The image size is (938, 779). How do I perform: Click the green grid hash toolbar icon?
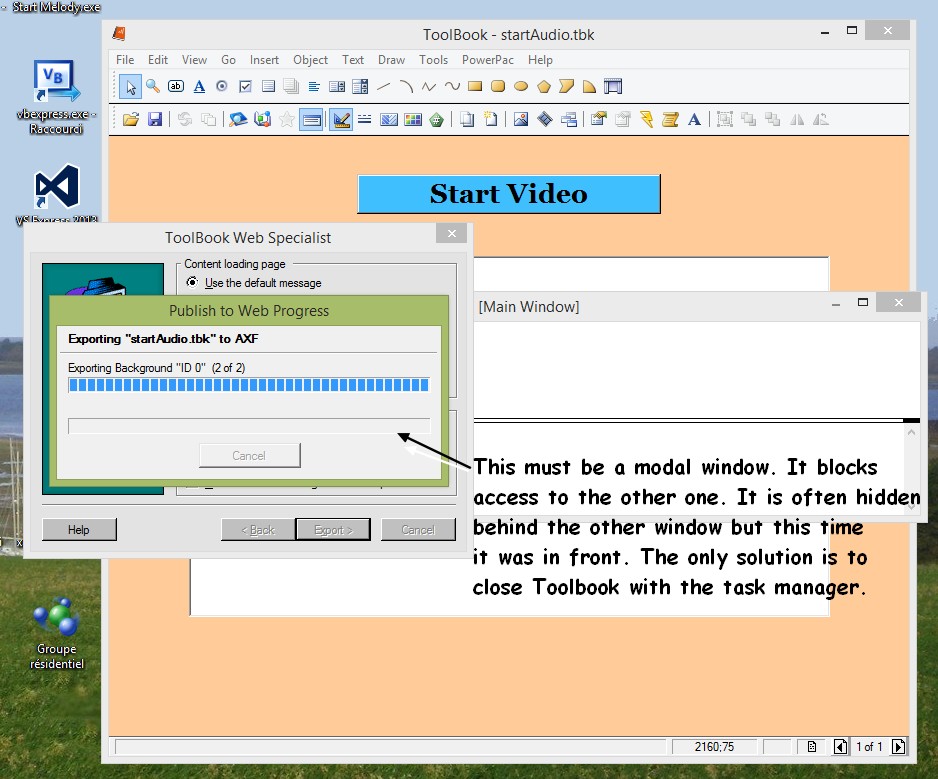(x=437, y=120)
